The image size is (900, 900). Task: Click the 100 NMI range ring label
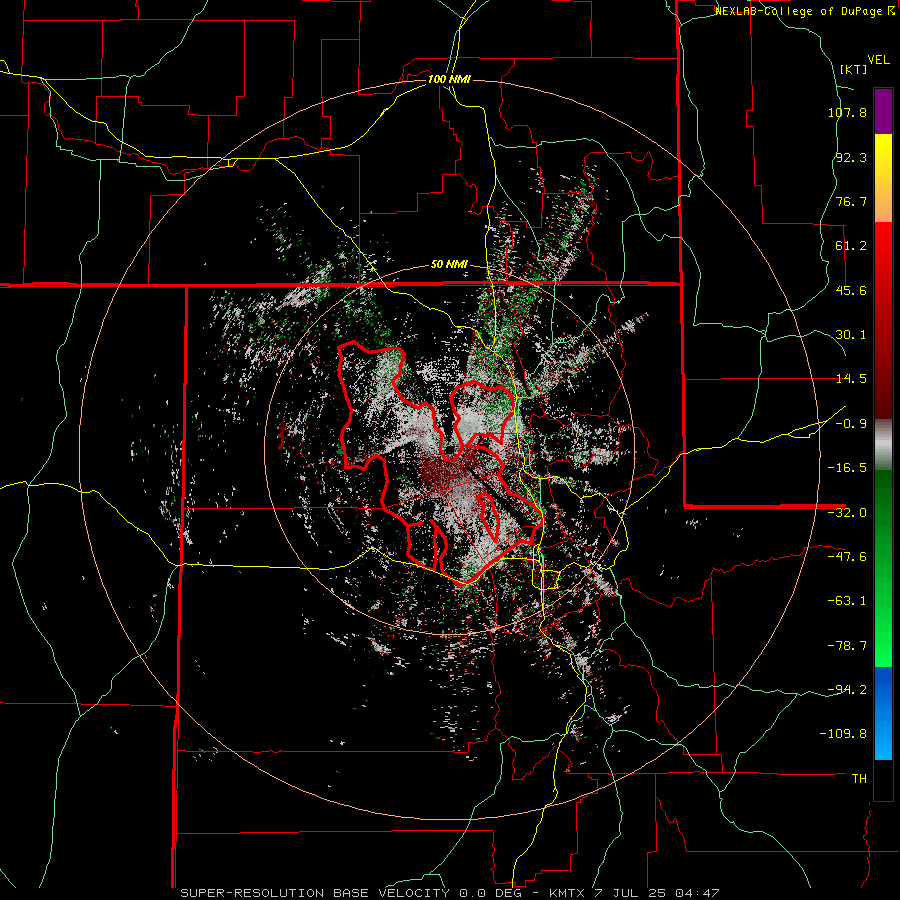(449, 79)
